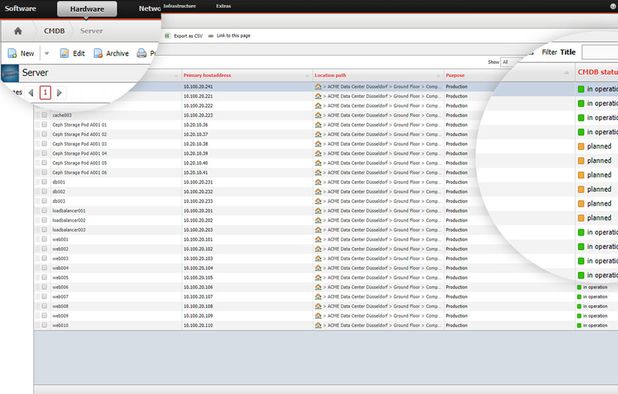Go to the home breadcrumb icon
618x394 pixels.
pos(18,31)
